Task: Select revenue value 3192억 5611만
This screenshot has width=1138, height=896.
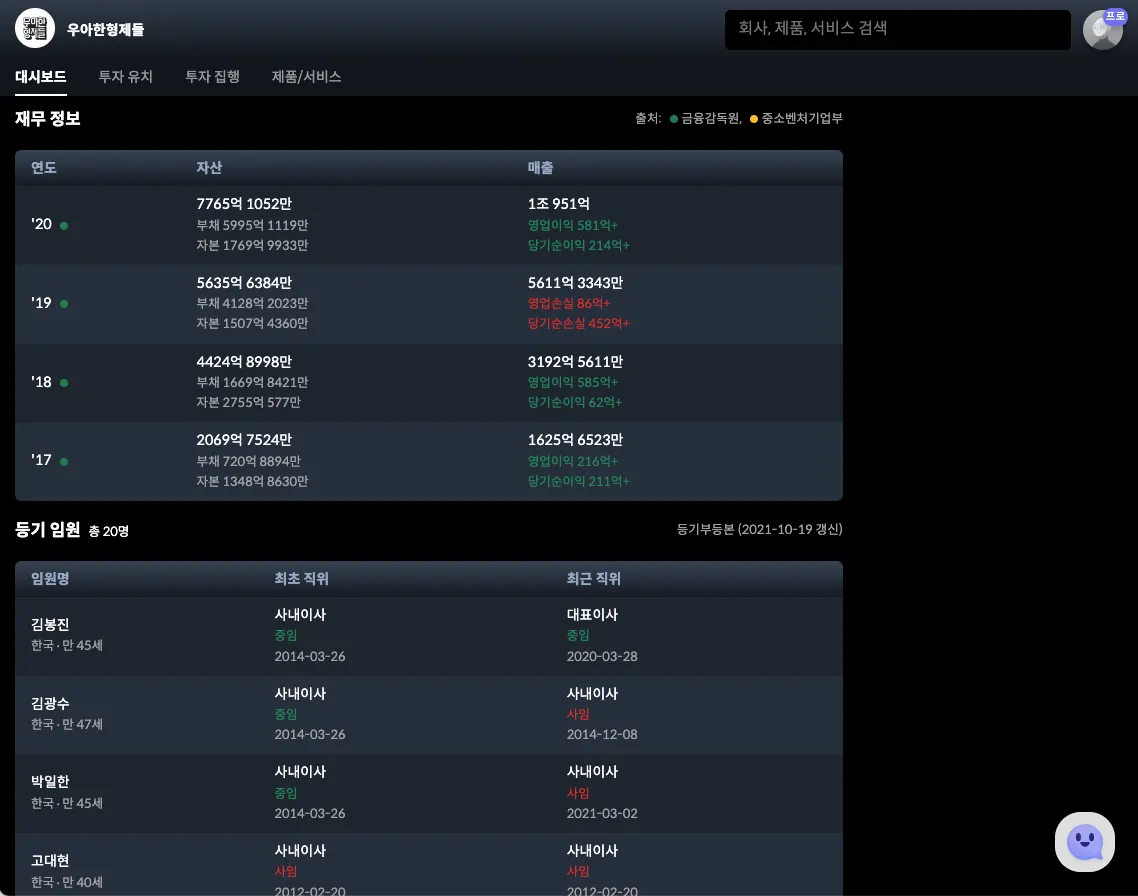Action: pos(576,361)
